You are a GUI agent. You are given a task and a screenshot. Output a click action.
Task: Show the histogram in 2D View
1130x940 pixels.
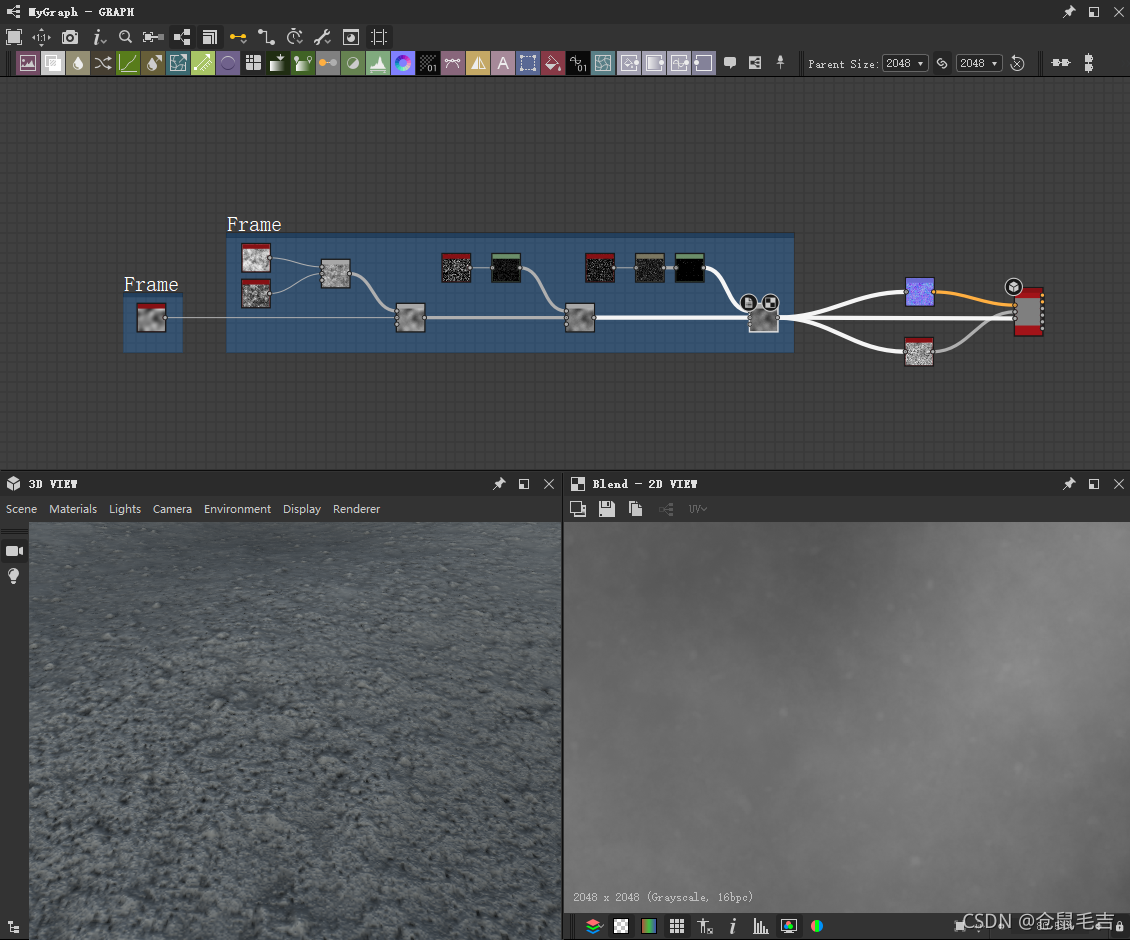pyautogui.click(x=760, y=926)
